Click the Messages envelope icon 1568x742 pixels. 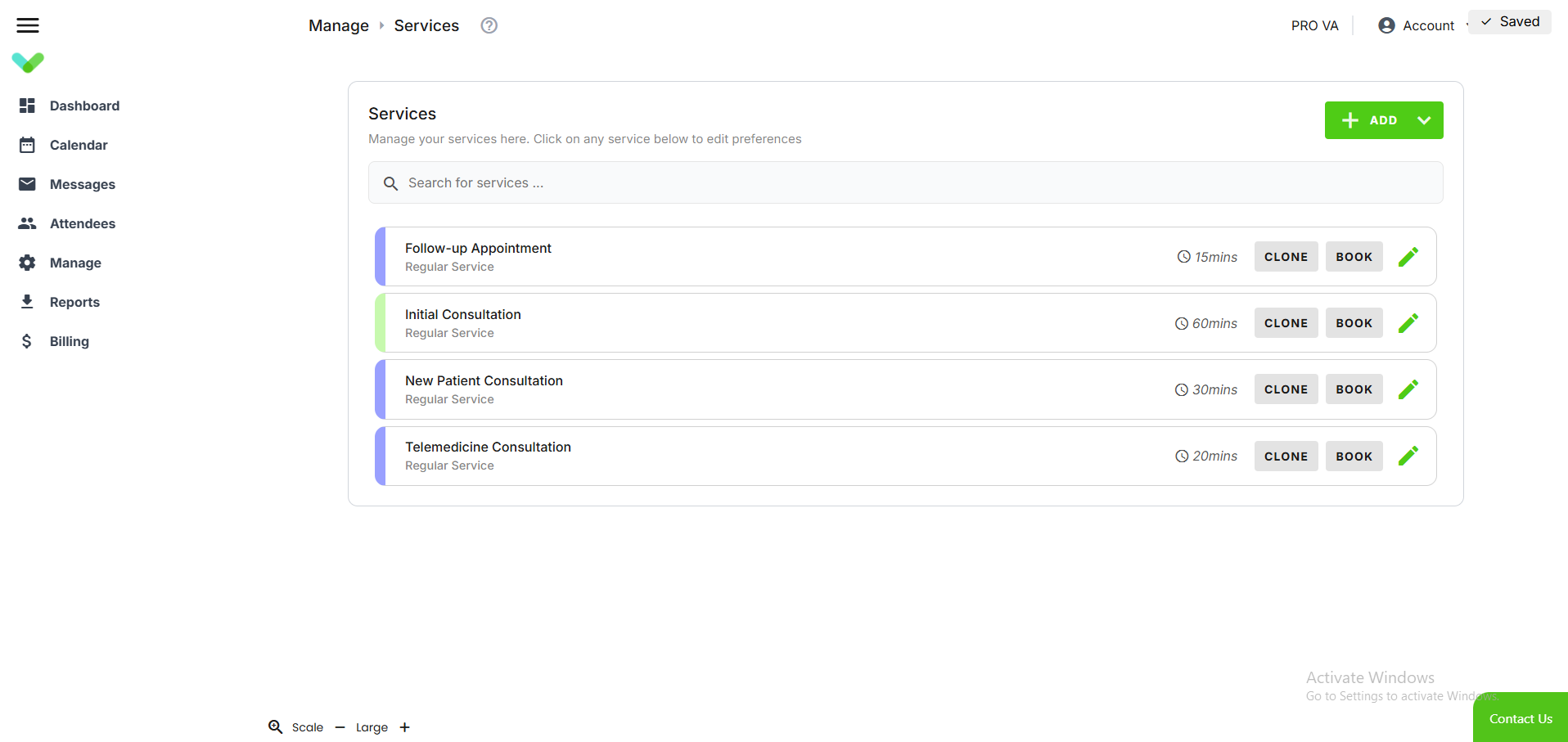(x=27, y=184)
